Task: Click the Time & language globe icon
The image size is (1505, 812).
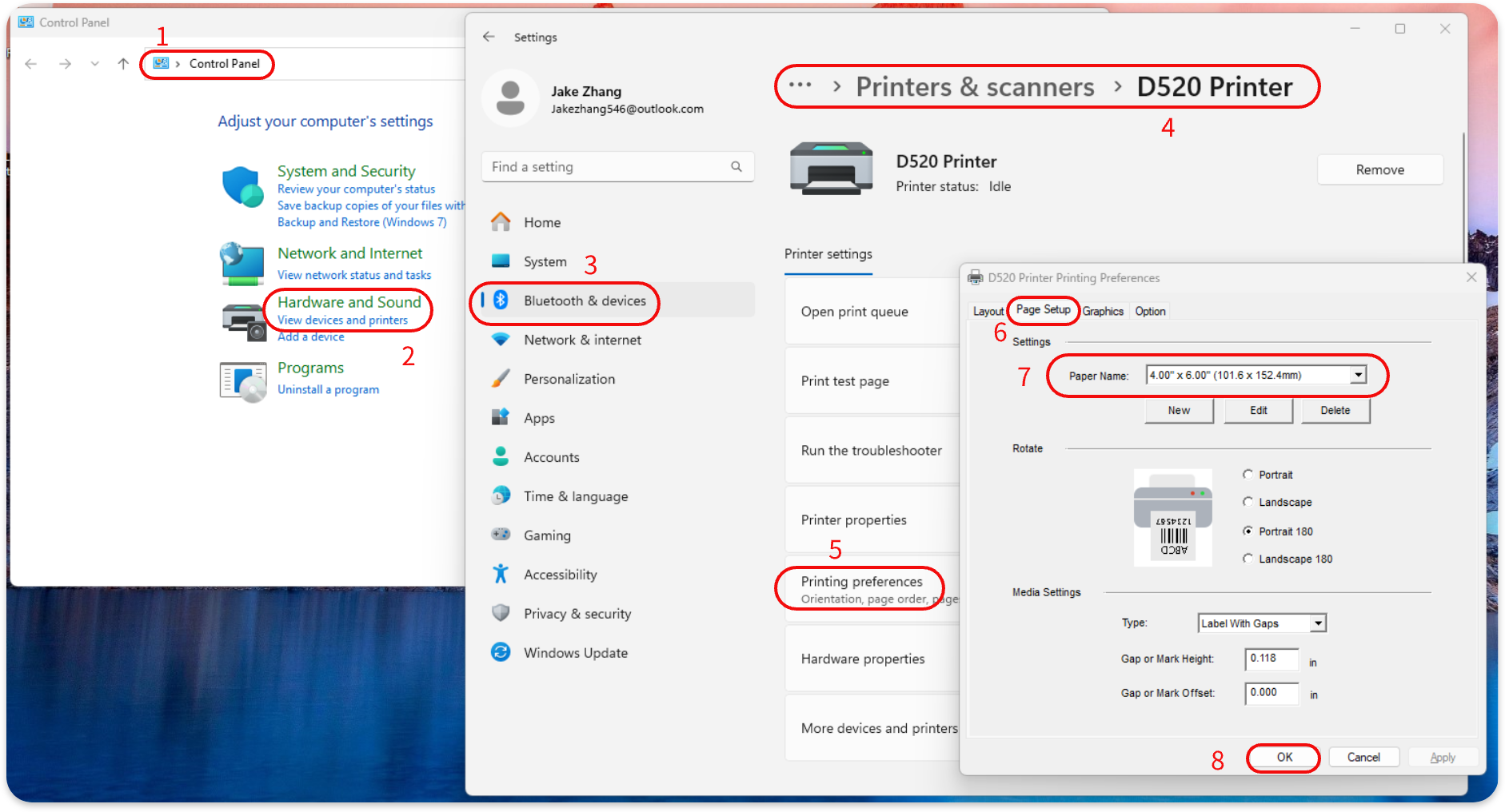Action: click(x=501, y=496)
